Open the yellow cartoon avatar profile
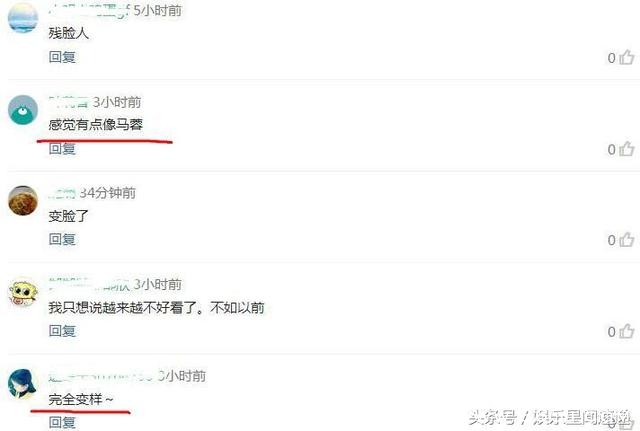The image size is (640, 431). (x=23, y=291)
